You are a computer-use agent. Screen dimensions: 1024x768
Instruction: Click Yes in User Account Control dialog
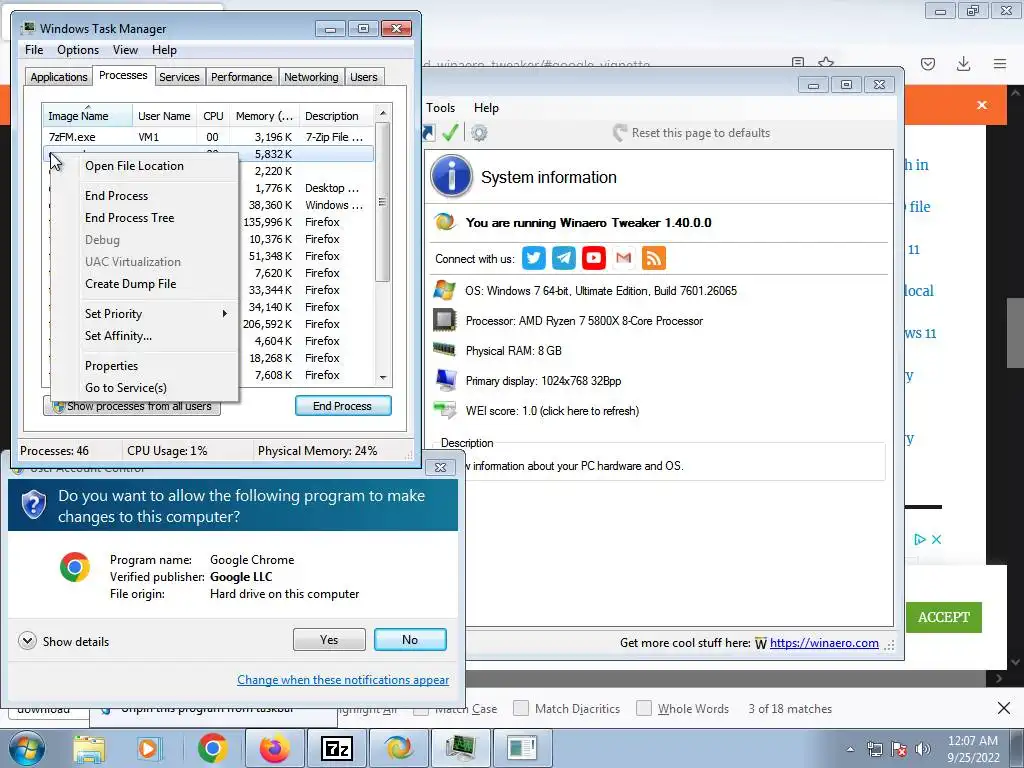pos(329,639)
